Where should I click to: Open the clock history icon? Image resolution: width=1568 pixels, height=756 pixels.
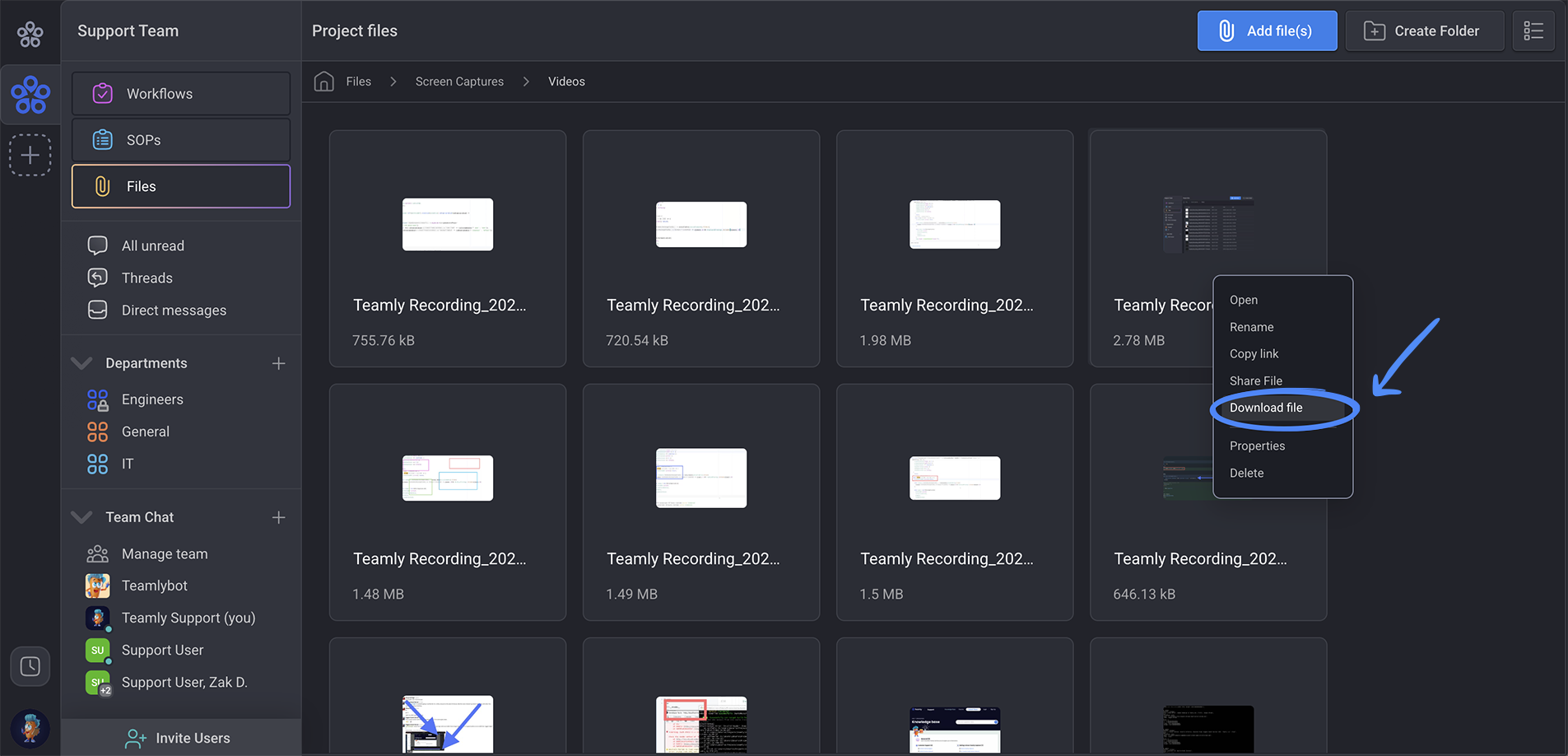click(x=30, y=666)
